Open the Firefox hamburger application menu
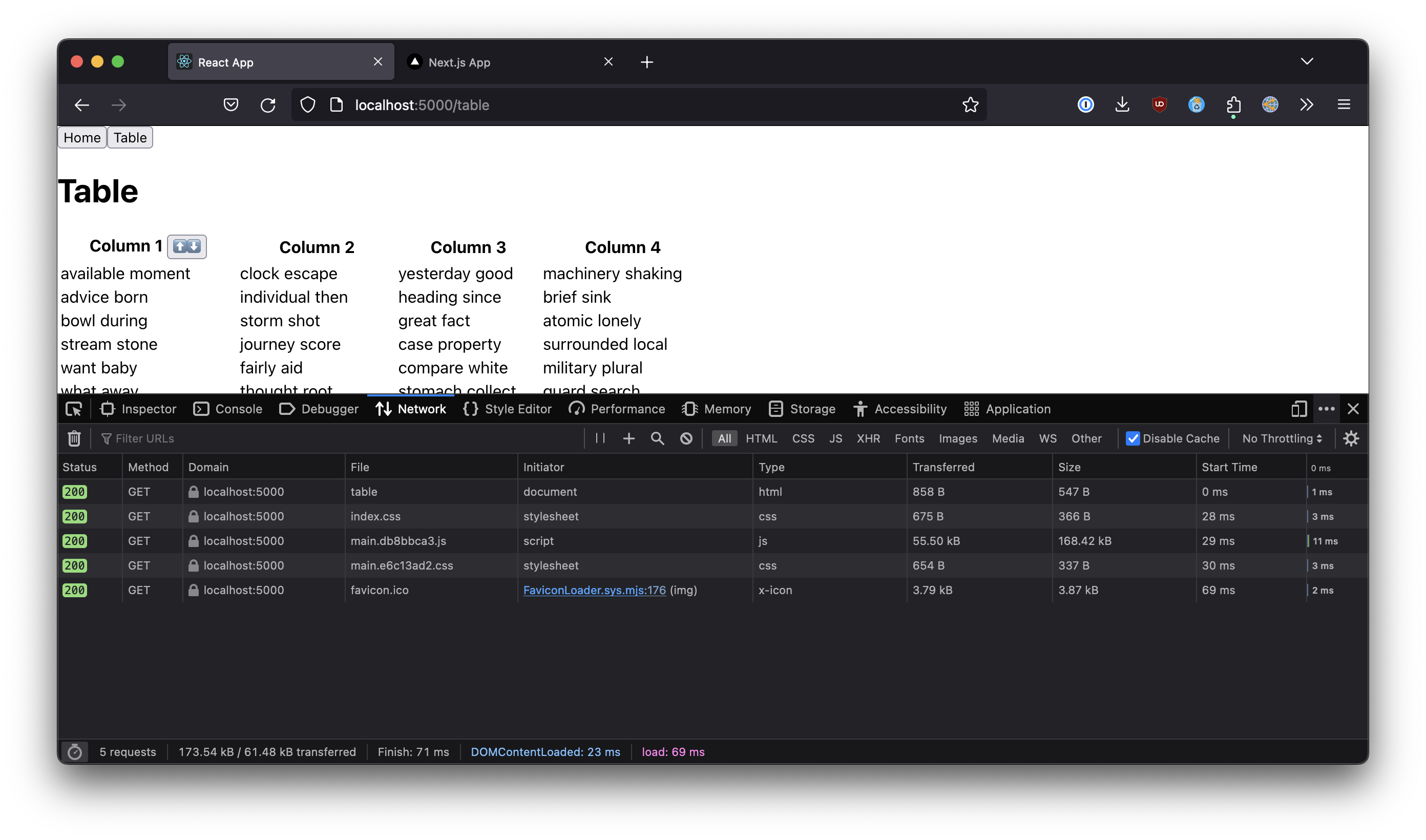This screenshot has height=840, width=1426. coord(1344,104)
